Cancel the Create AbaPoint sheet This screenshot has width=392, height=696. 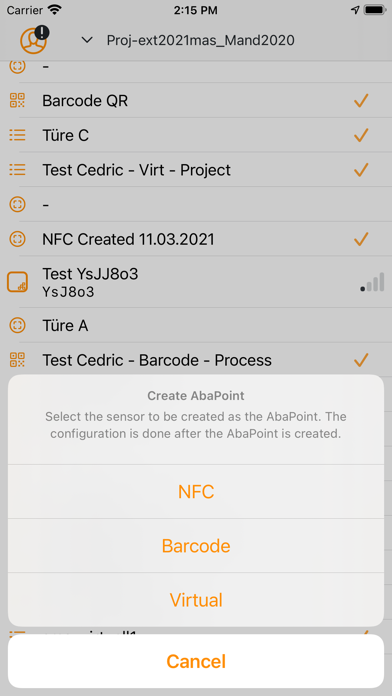196,661
